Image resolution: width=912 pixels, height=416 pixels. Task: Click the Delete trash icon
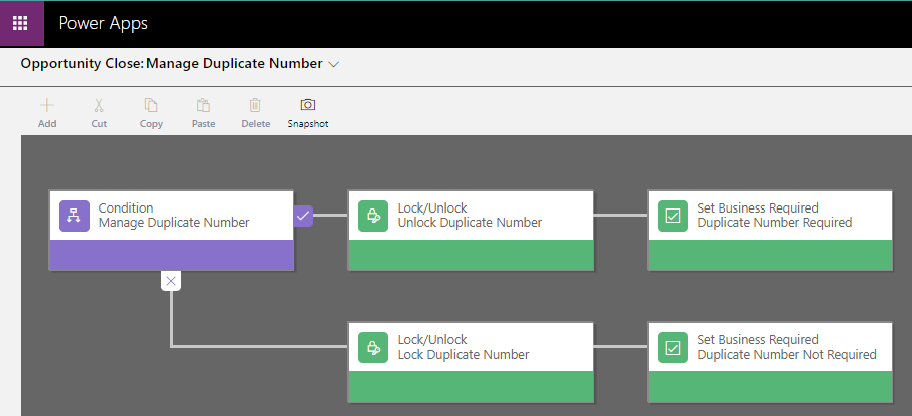point(255,105)
